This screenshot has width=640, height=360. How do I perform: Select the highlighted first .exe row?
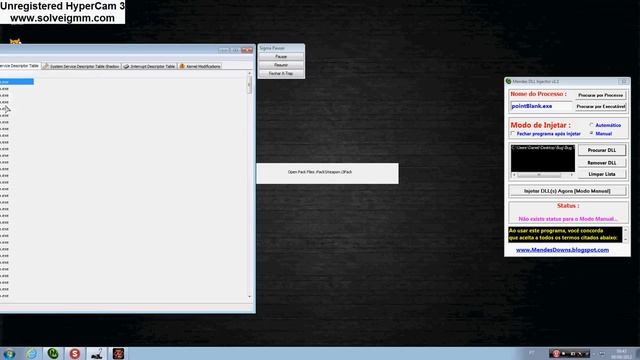[17, 82]
